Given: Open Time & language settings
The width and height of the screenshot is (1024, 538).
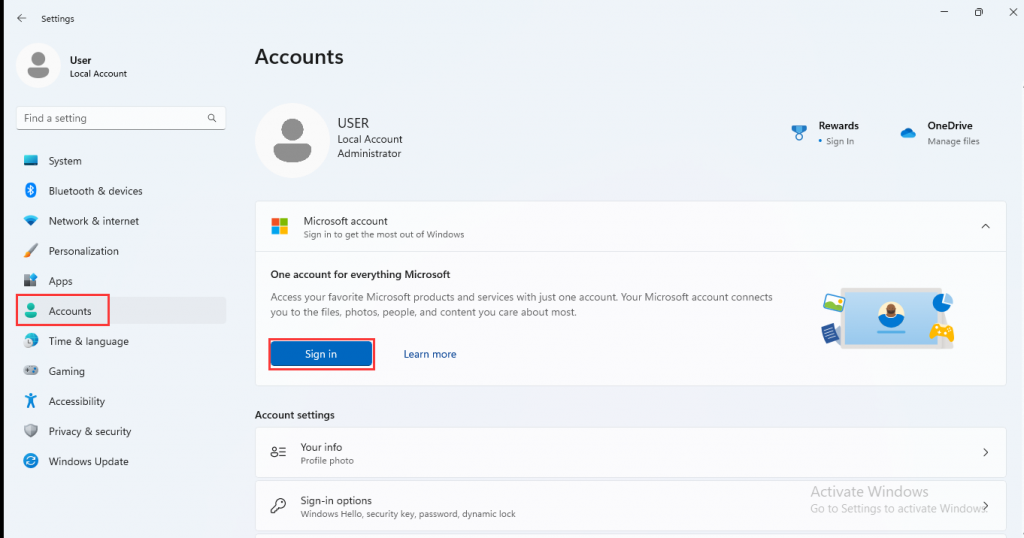Looking at the screenshot, I should pyautogui.click(x=121, y=341).
